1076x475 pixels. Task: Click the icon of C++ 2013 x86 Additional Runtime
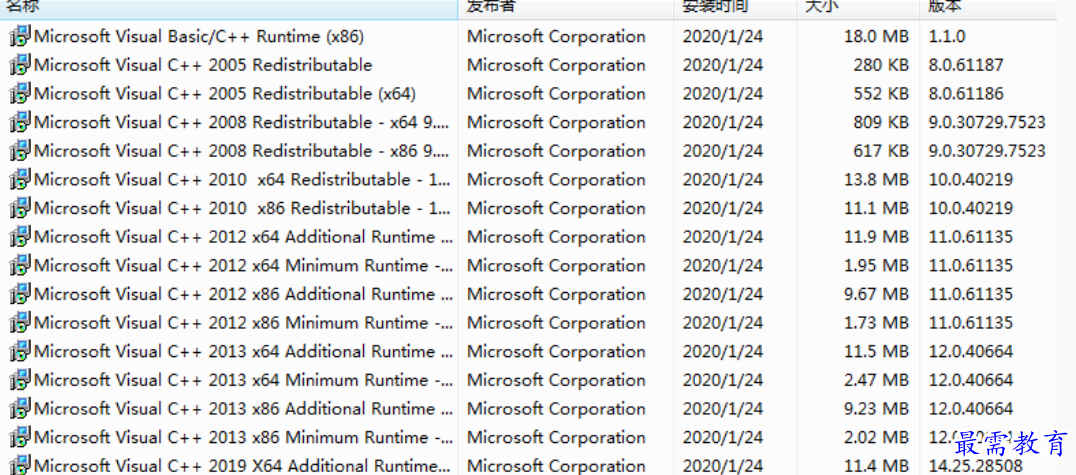20,408
